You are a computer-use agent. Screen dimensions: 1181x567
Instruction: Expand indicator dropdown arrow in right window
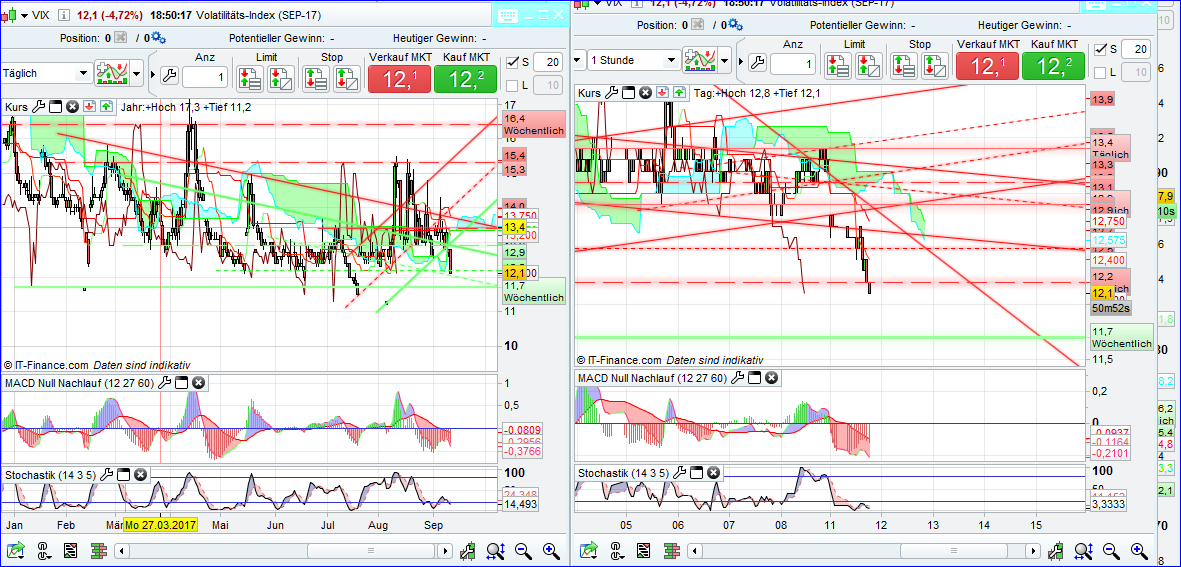(725, 60)
